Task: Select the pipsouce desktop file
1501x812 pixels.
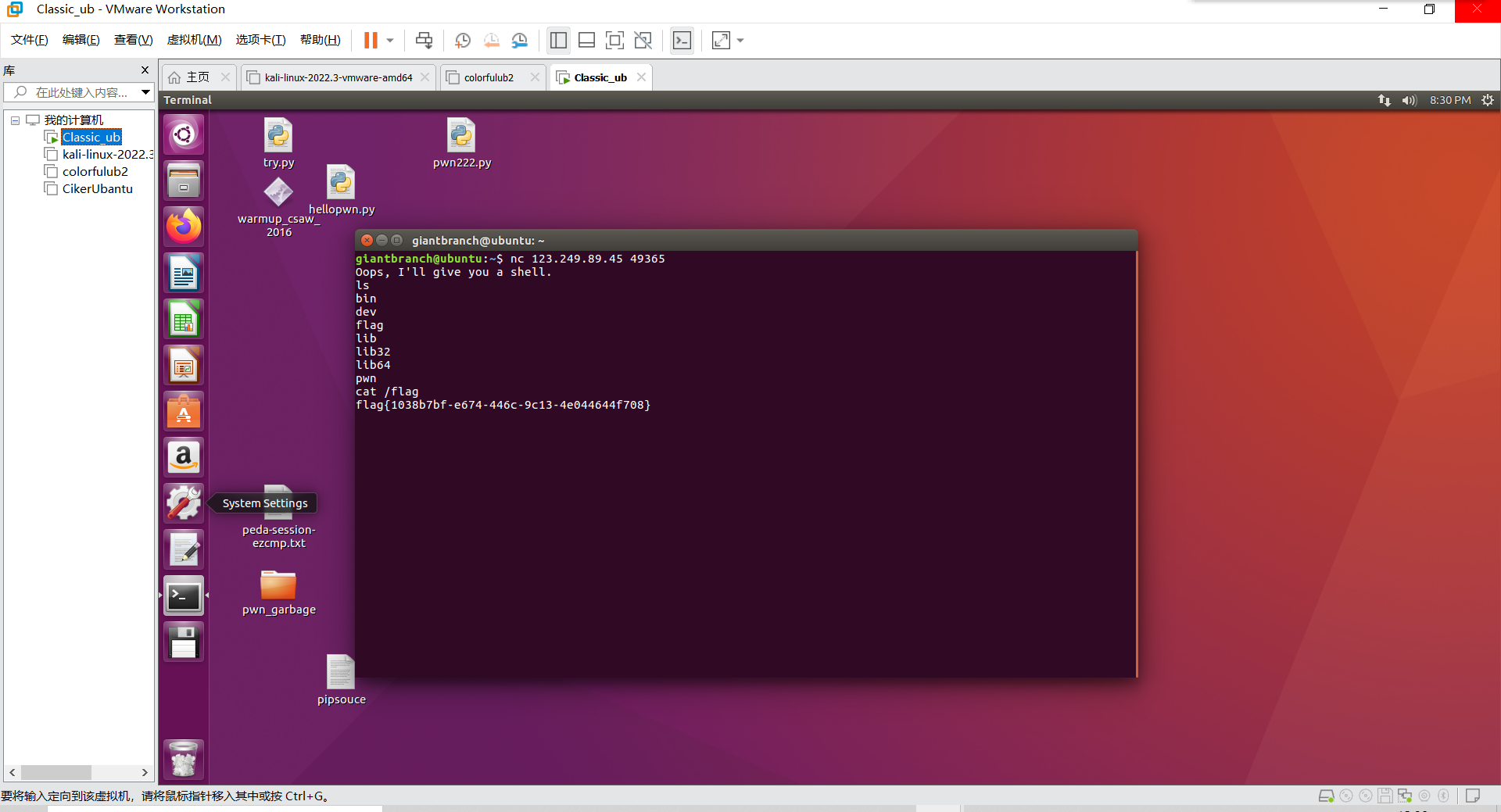Action: point(341,680)
